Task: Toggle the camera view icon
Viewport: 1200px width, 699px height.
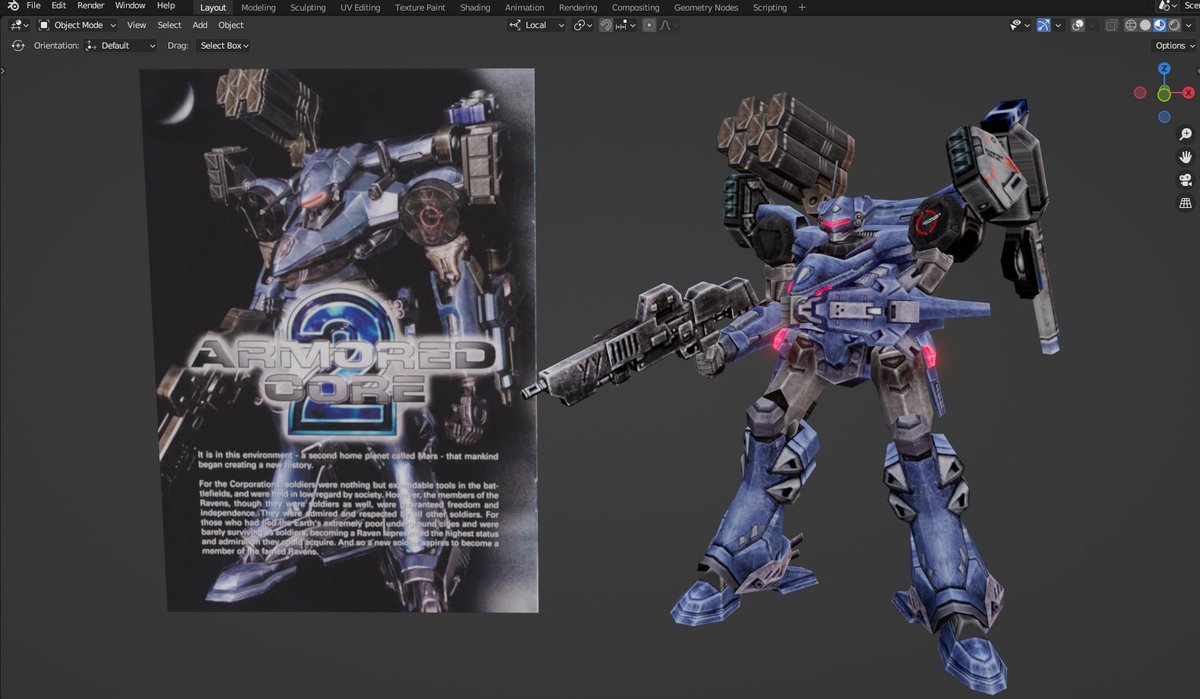Action: [x=1186, y=180]
